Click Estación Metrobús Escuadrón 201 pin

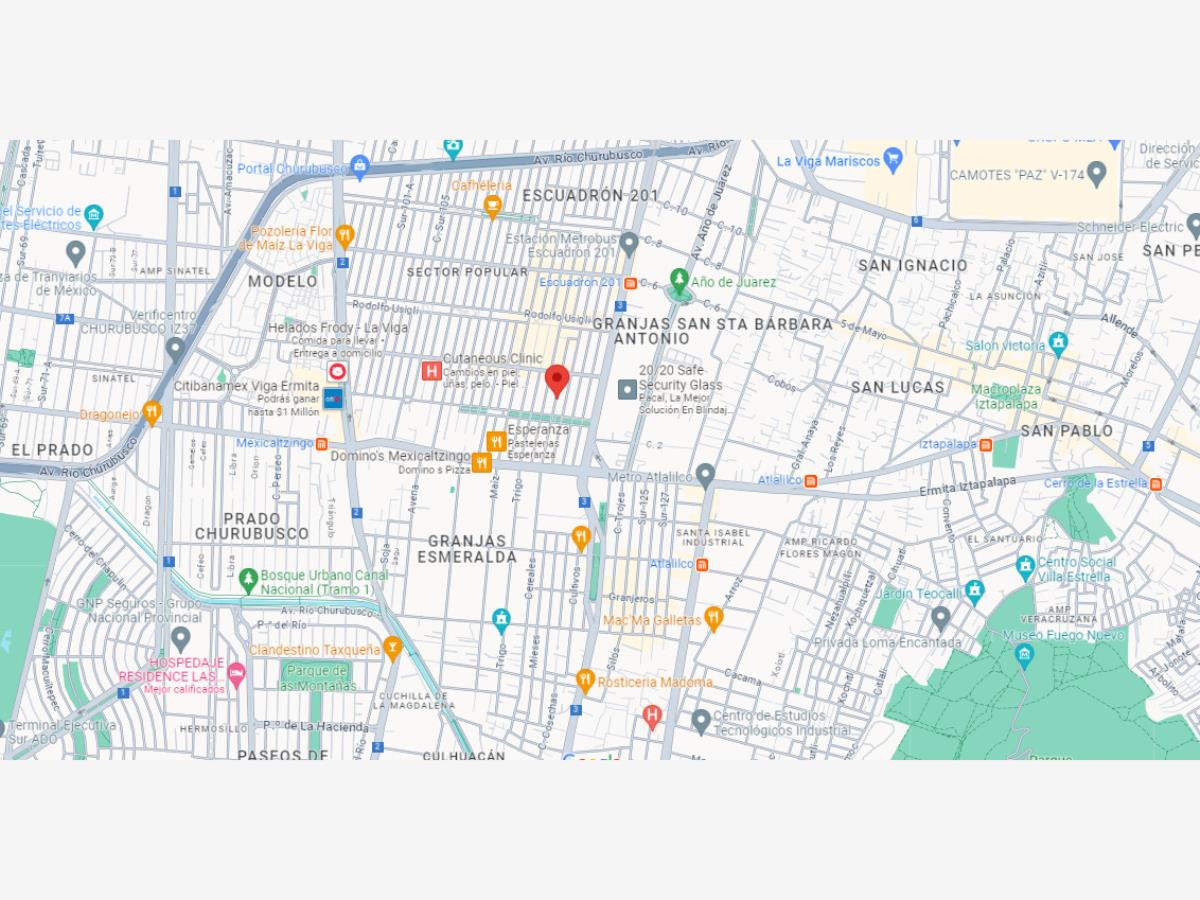pos(628,243)
